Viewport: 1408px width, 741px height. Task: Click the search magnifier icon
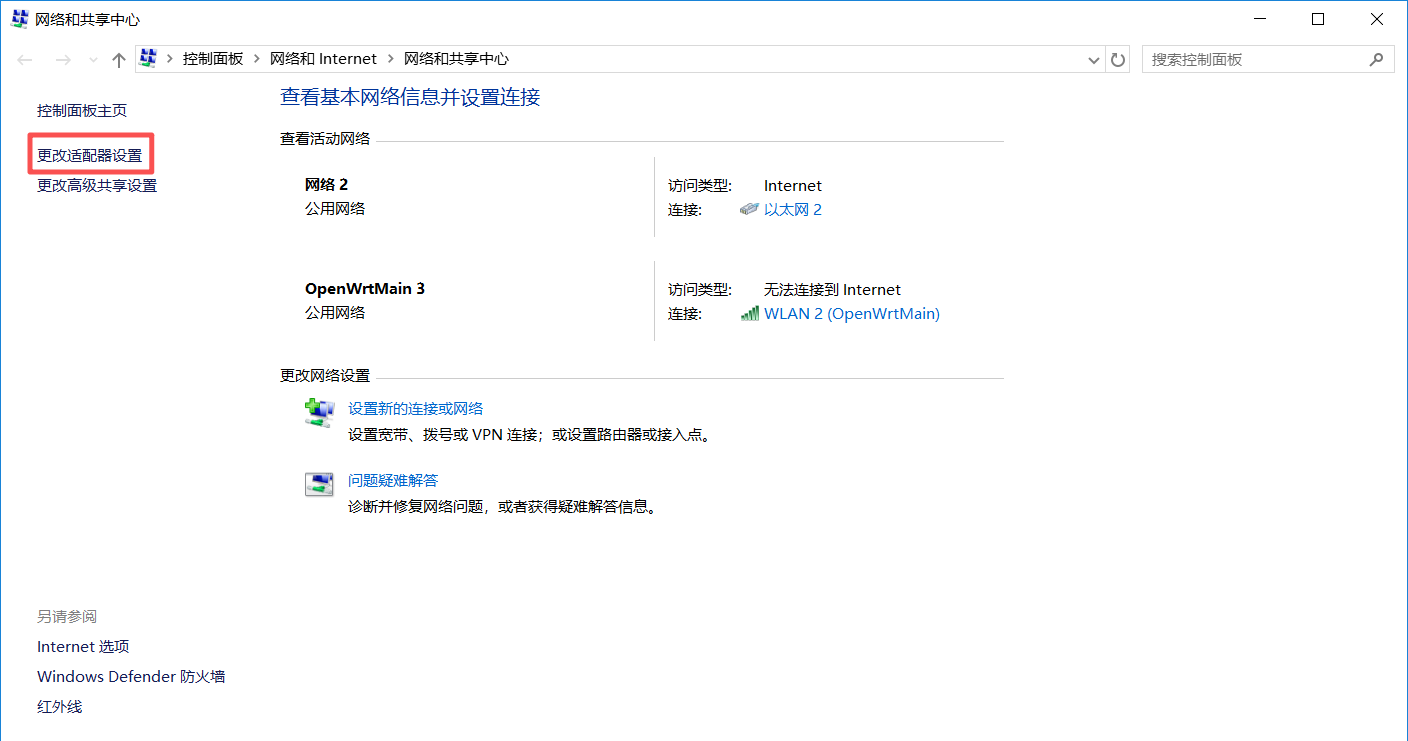point(1378,59)
